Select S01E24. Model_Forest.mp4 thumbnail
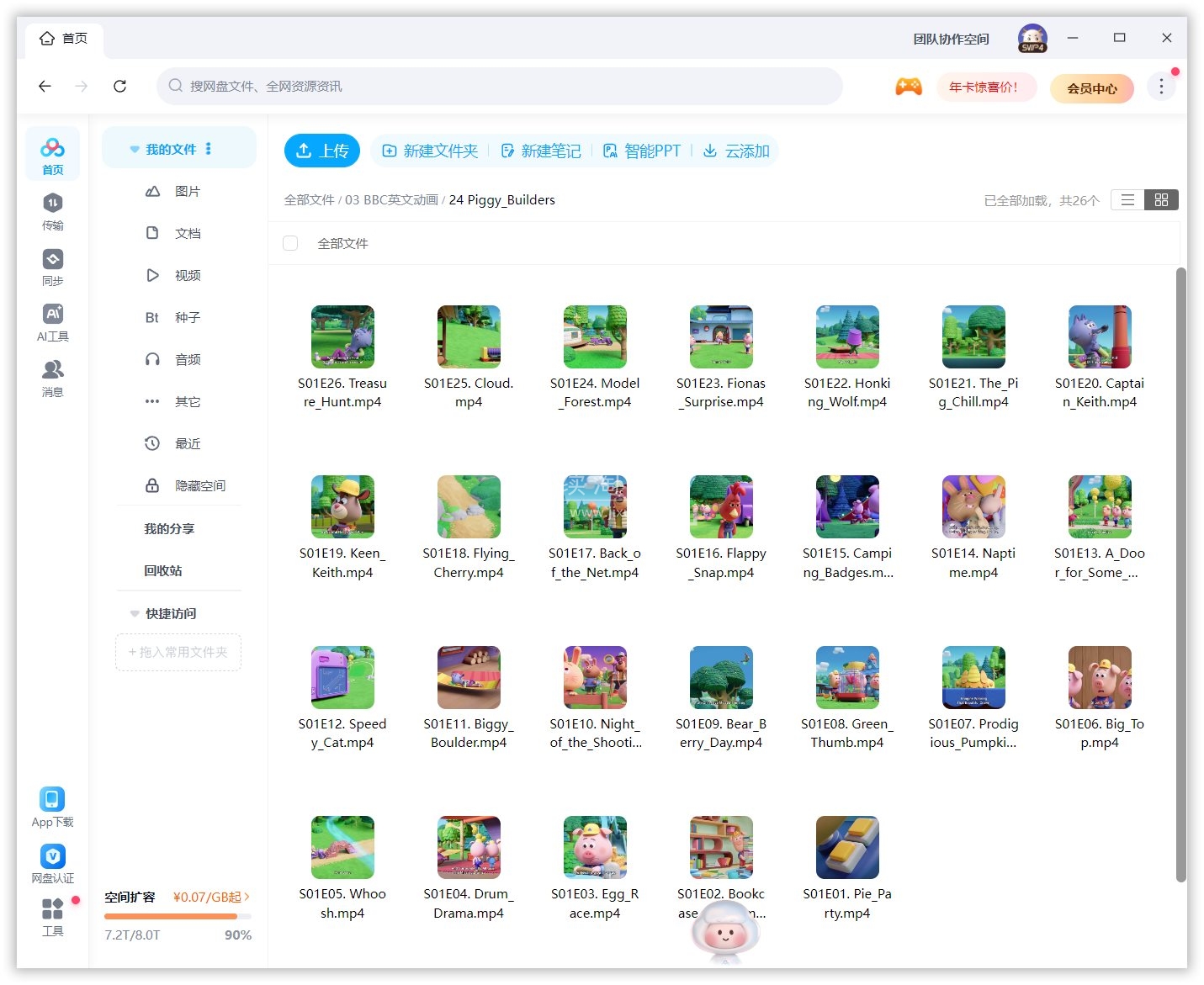The image size is (1204, 985). [x=595, y=336]
